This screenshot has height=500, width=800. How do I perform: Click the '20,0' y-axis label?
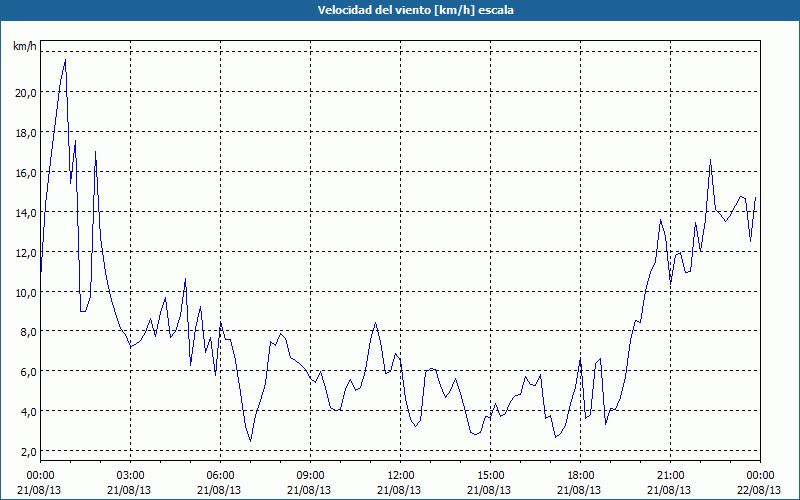click(x=26, y=93)
